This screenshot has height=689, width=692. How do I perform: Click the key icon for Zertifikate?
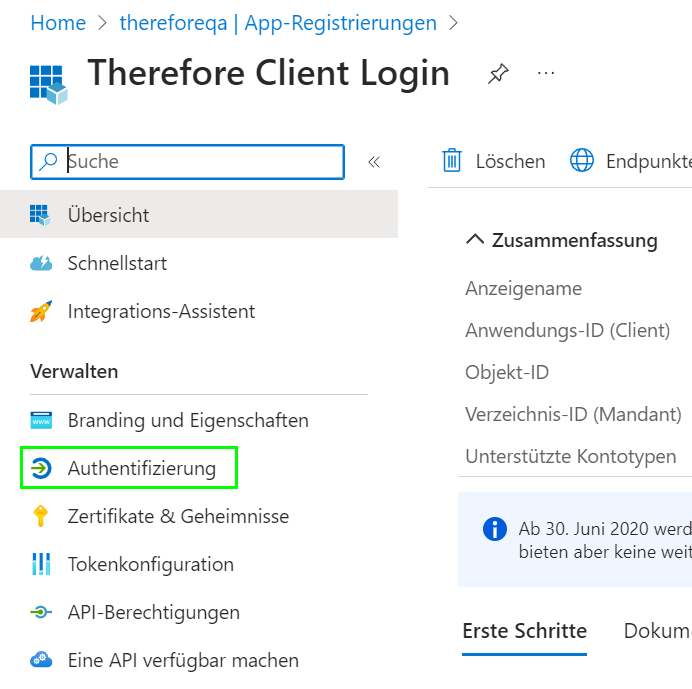tap(41, 516)
